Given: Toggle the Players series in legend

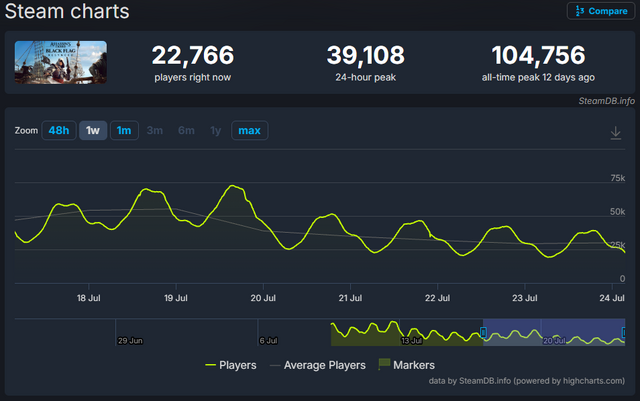Looking at the screenshot, I should pos(231,365).
